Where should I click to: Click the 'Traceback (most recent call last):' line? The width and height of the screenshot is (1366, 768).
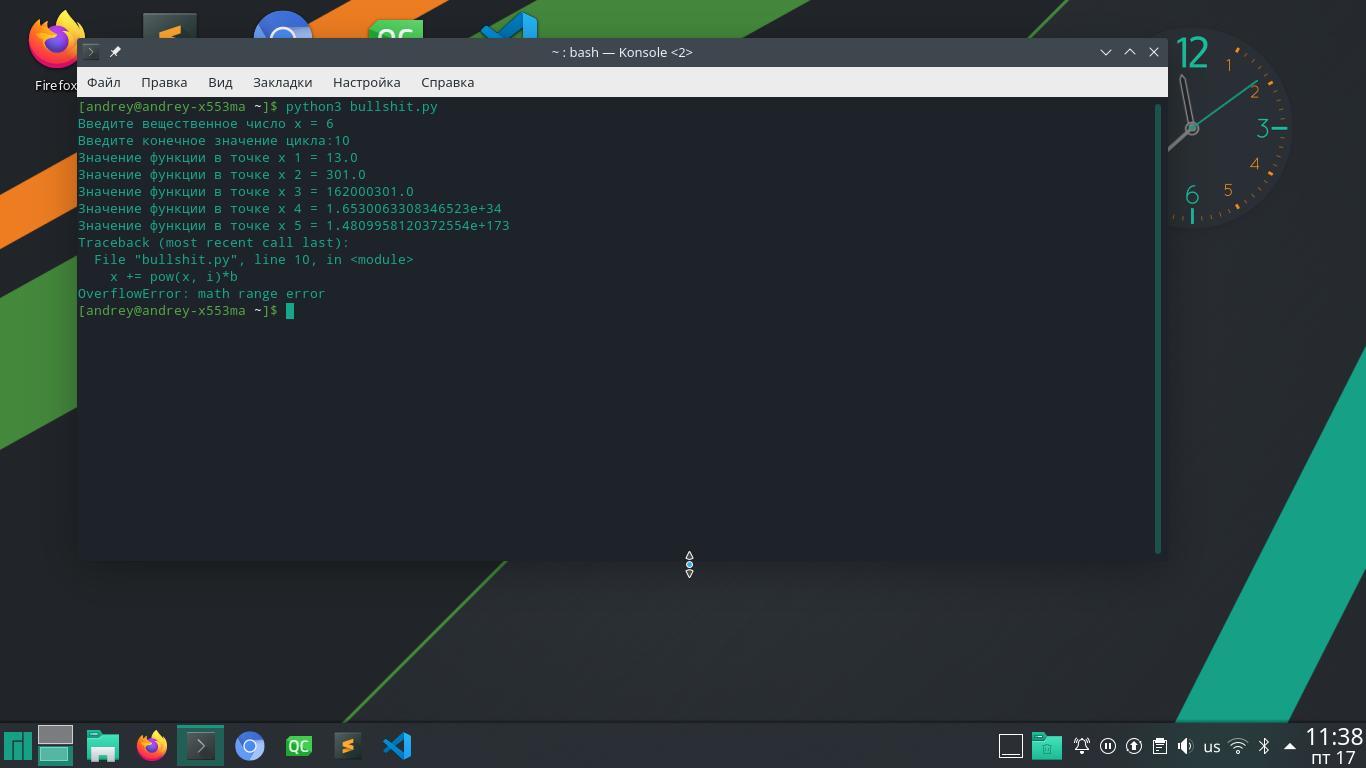[213, 242]
